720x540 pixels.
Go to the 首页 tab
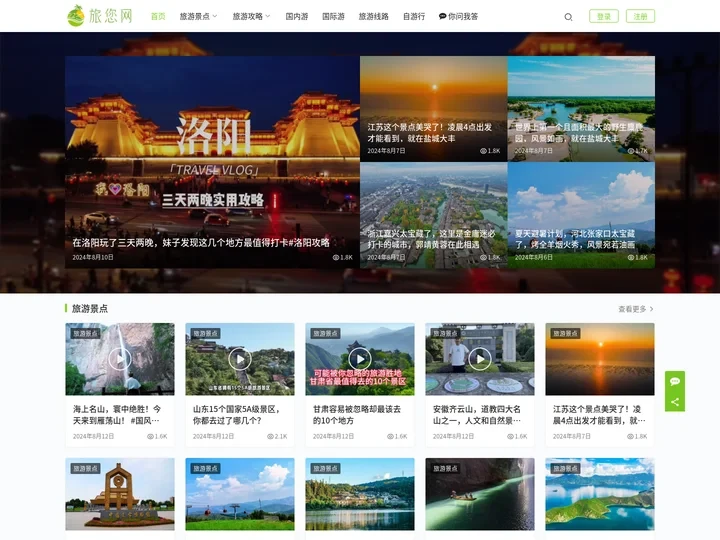(x=158, y=17)
